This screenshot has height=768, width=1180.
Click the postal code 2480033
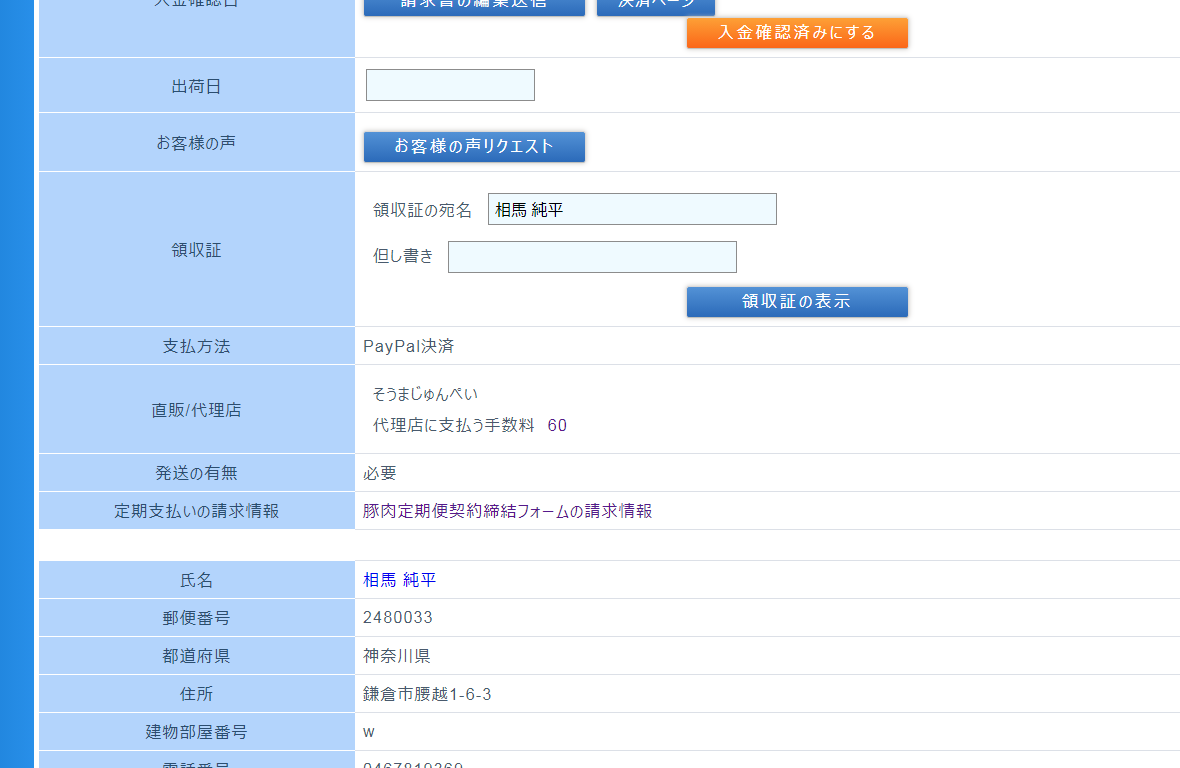click(x=397, y=618)
